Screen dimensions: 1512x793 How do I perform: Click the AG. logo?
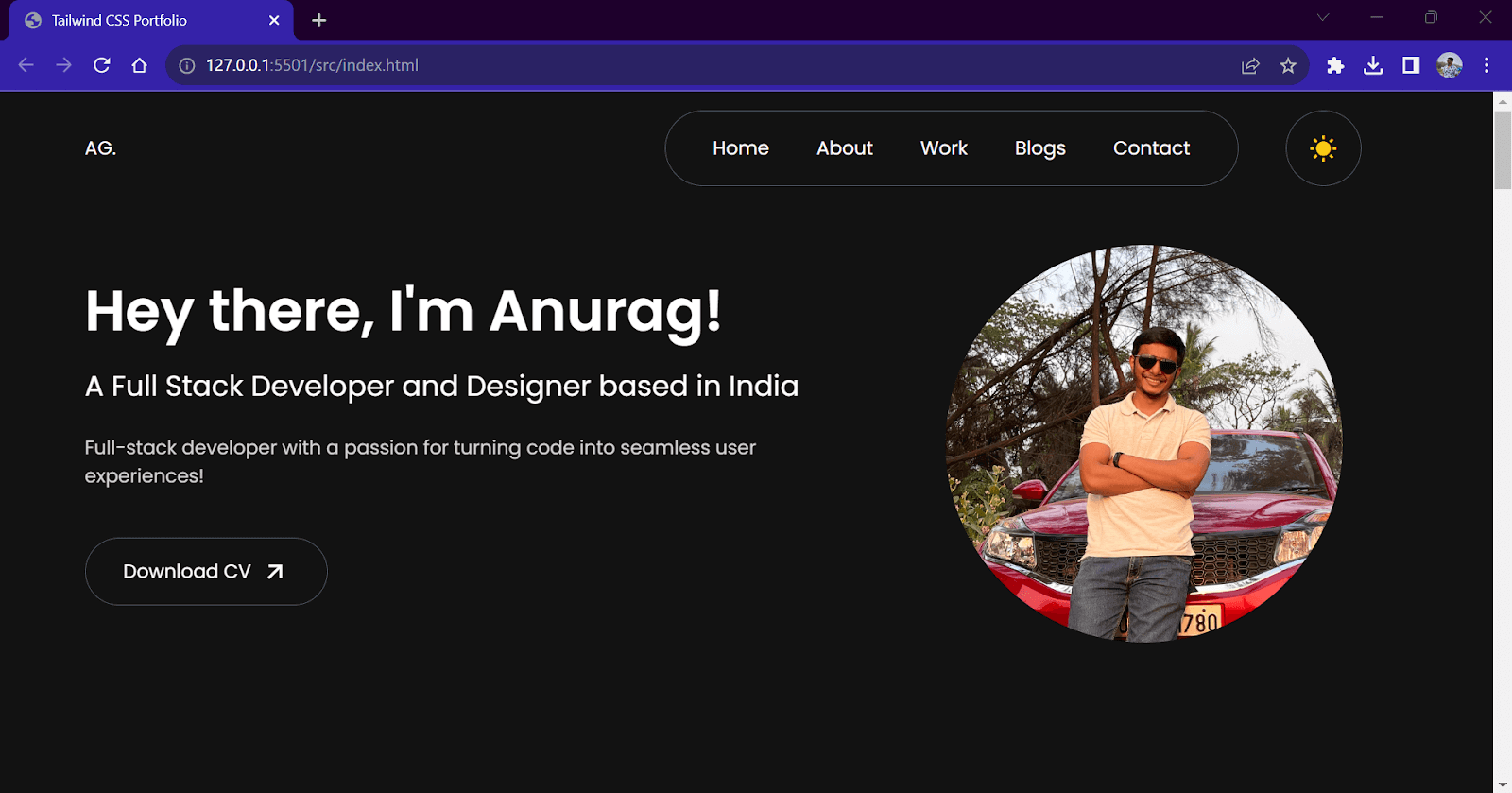pos(100,148)
